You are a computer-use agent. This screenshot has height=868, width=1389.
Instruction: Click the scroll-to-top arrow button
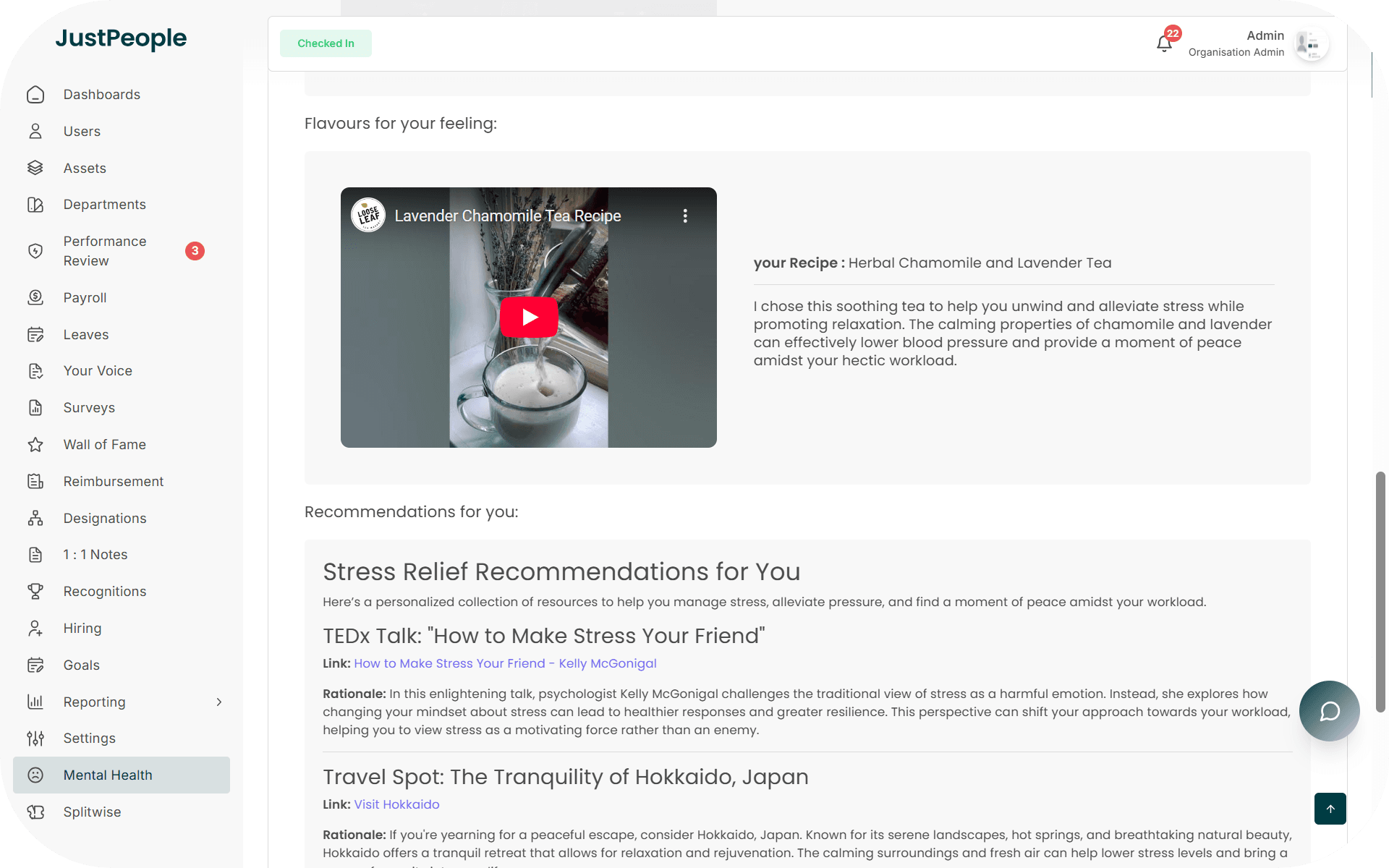coord(1330,809)
